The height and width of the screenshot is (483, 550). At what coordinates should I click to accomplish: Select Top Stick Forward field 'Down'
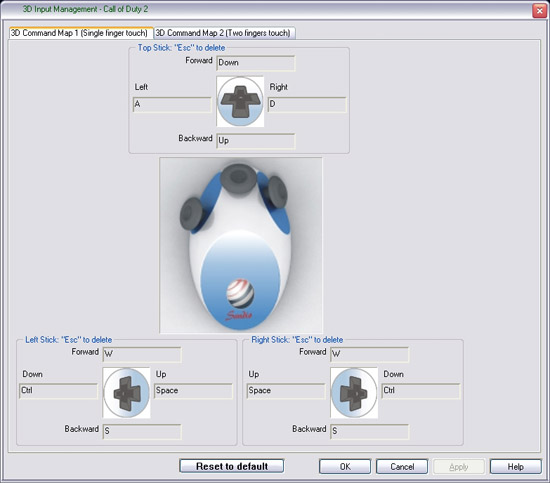pos(256,63)
